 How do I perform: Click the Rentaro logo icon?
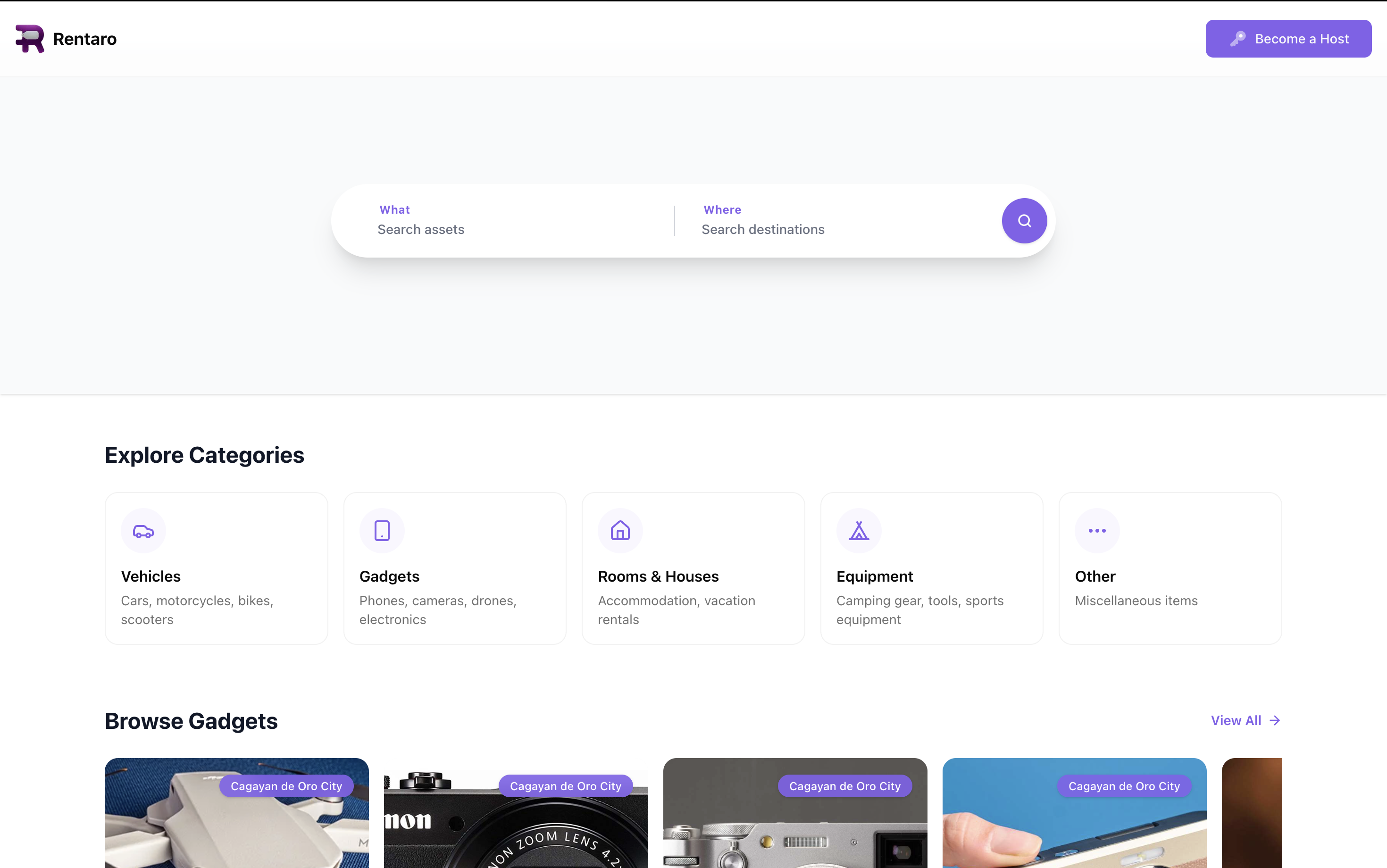tap(30, 39)
